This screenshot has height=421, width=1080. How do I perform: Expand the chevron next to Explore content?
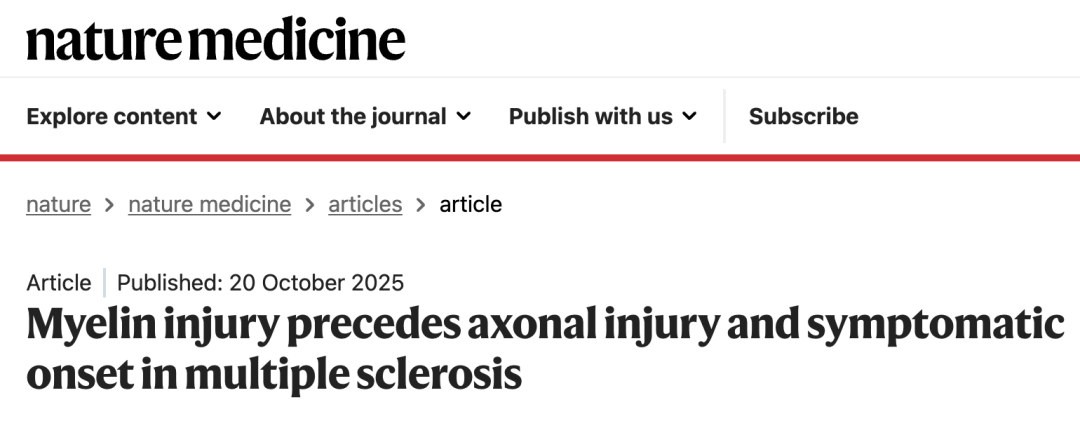pos(214,117)
